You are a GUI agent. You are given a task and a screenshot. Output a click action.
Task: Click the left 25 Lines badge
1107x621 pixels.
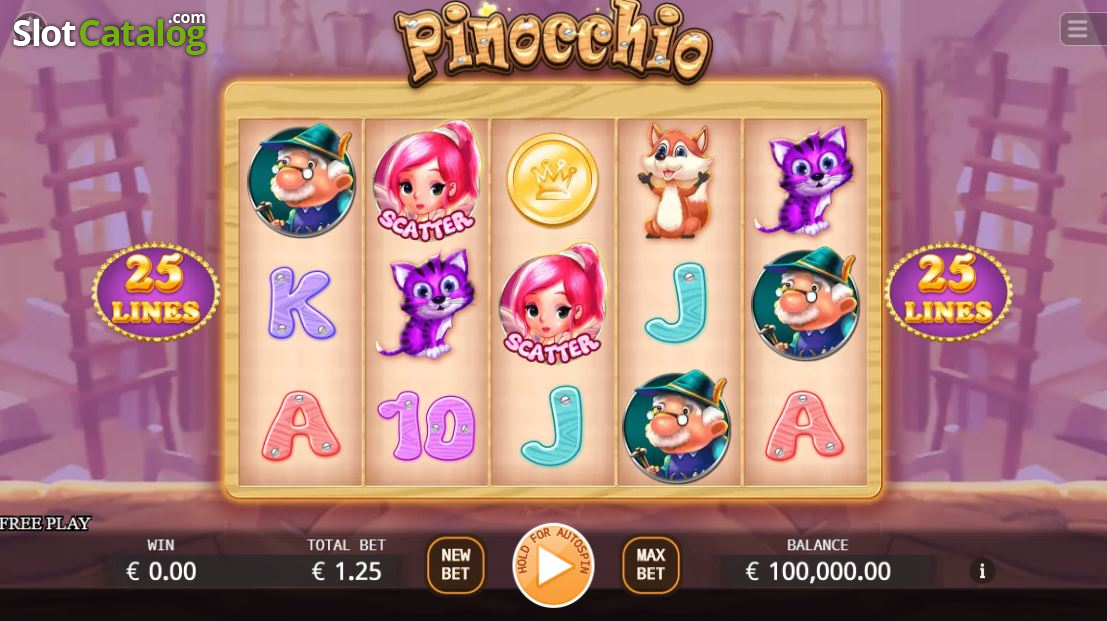click(156, 292)
